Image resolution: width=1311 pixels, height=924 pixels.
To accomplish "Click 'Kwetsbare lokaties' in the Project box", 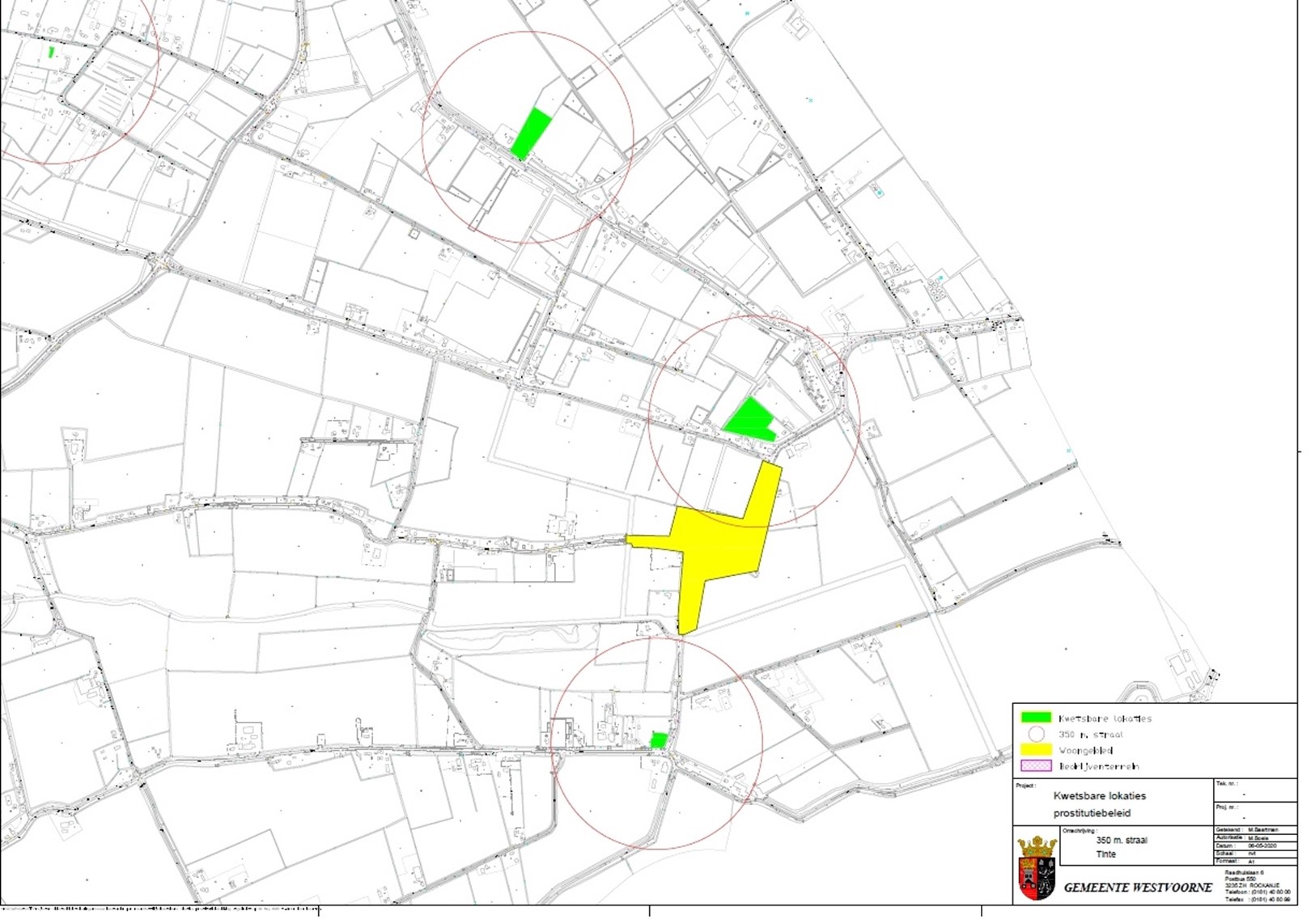I will tap(1100, 795).
